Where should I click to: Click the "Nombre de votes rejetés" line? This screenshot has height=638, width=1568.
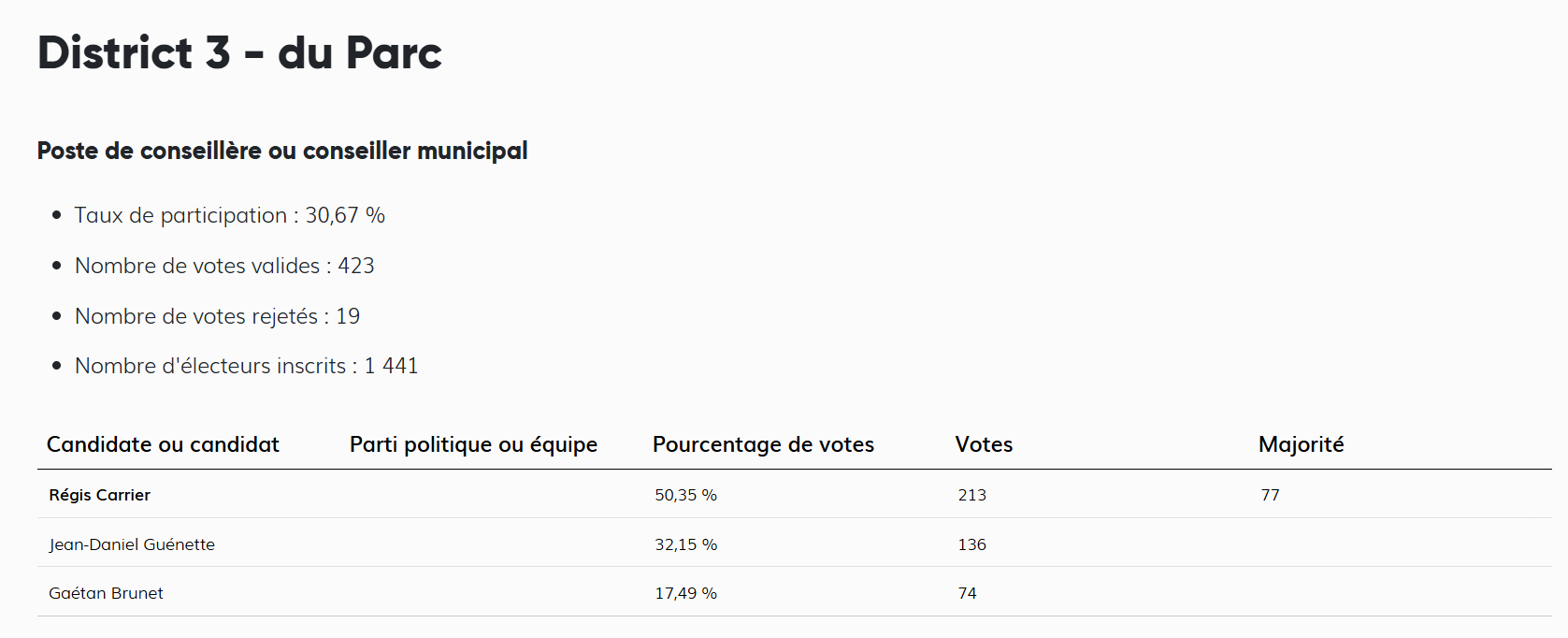point(217,316)
